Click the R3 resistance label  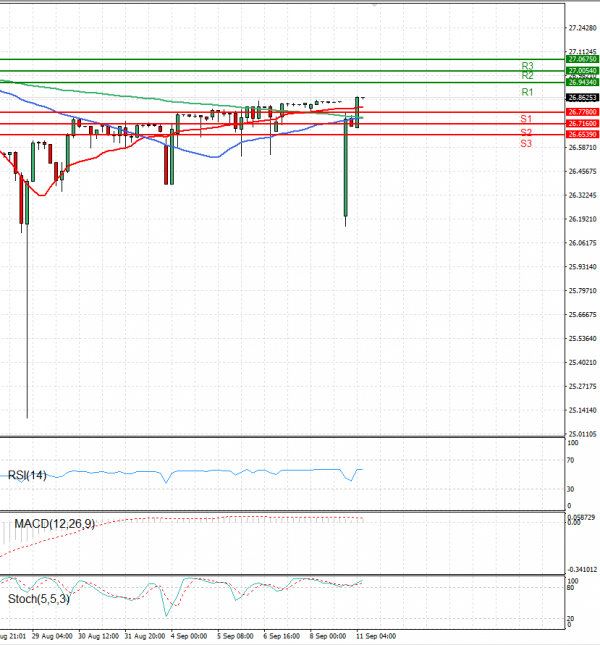pos(527,66)
